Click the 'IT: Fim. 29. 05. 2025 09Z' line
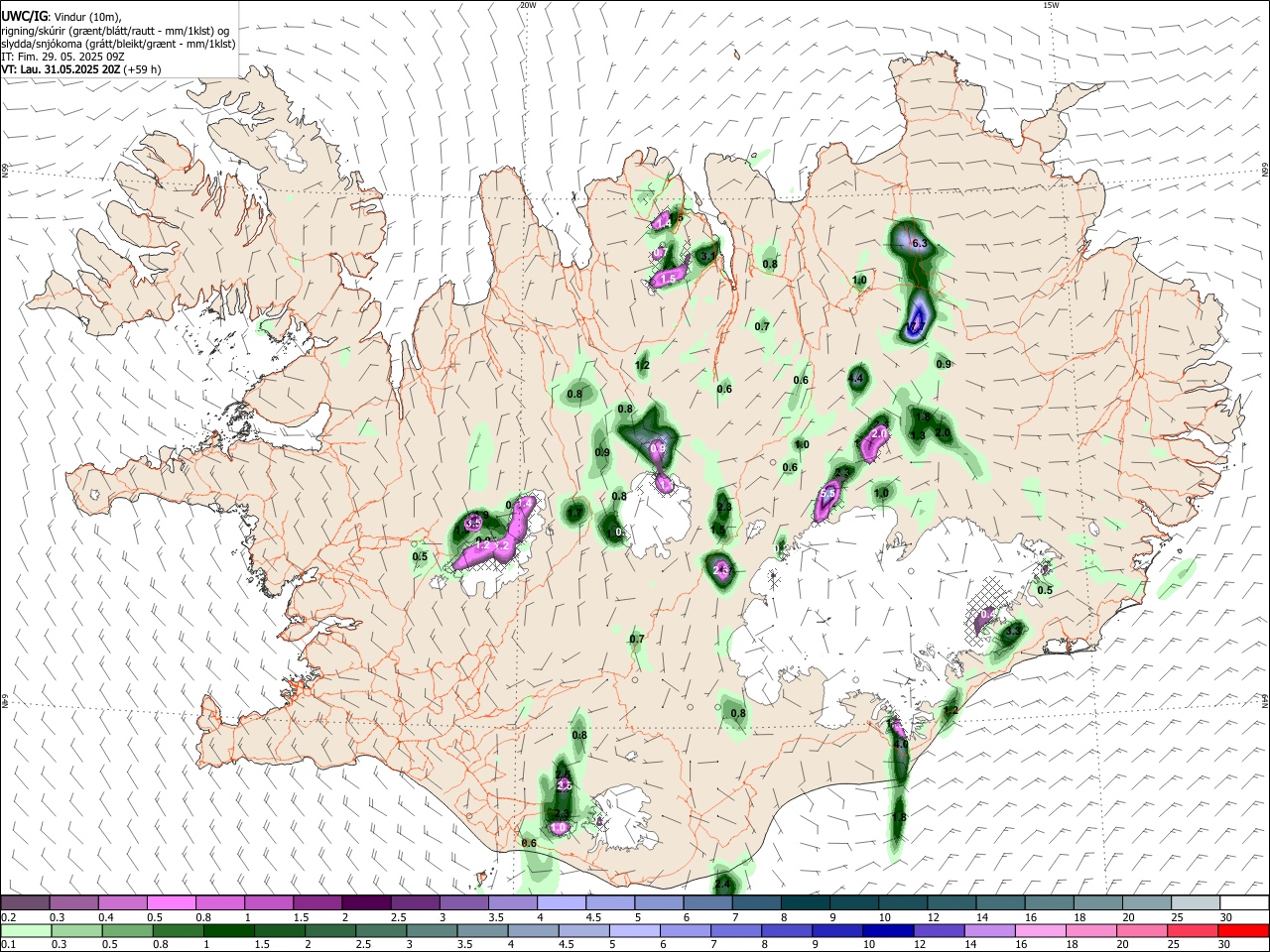 [62, 57]
